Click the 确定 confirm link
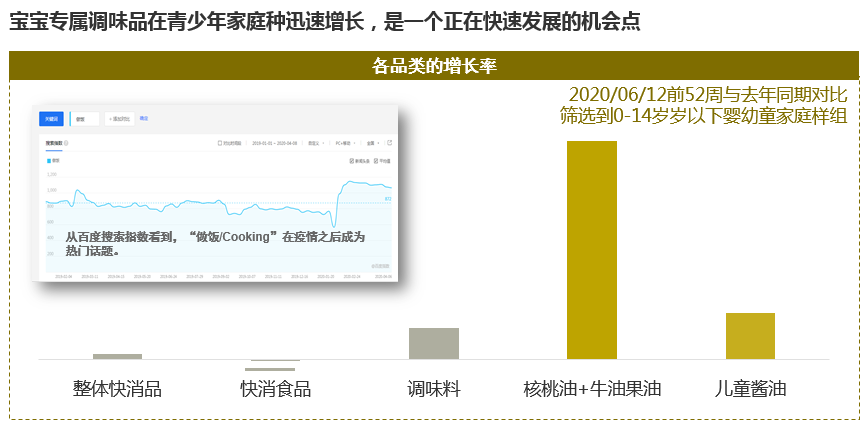The image size is (867, 425). click(144, 118)
